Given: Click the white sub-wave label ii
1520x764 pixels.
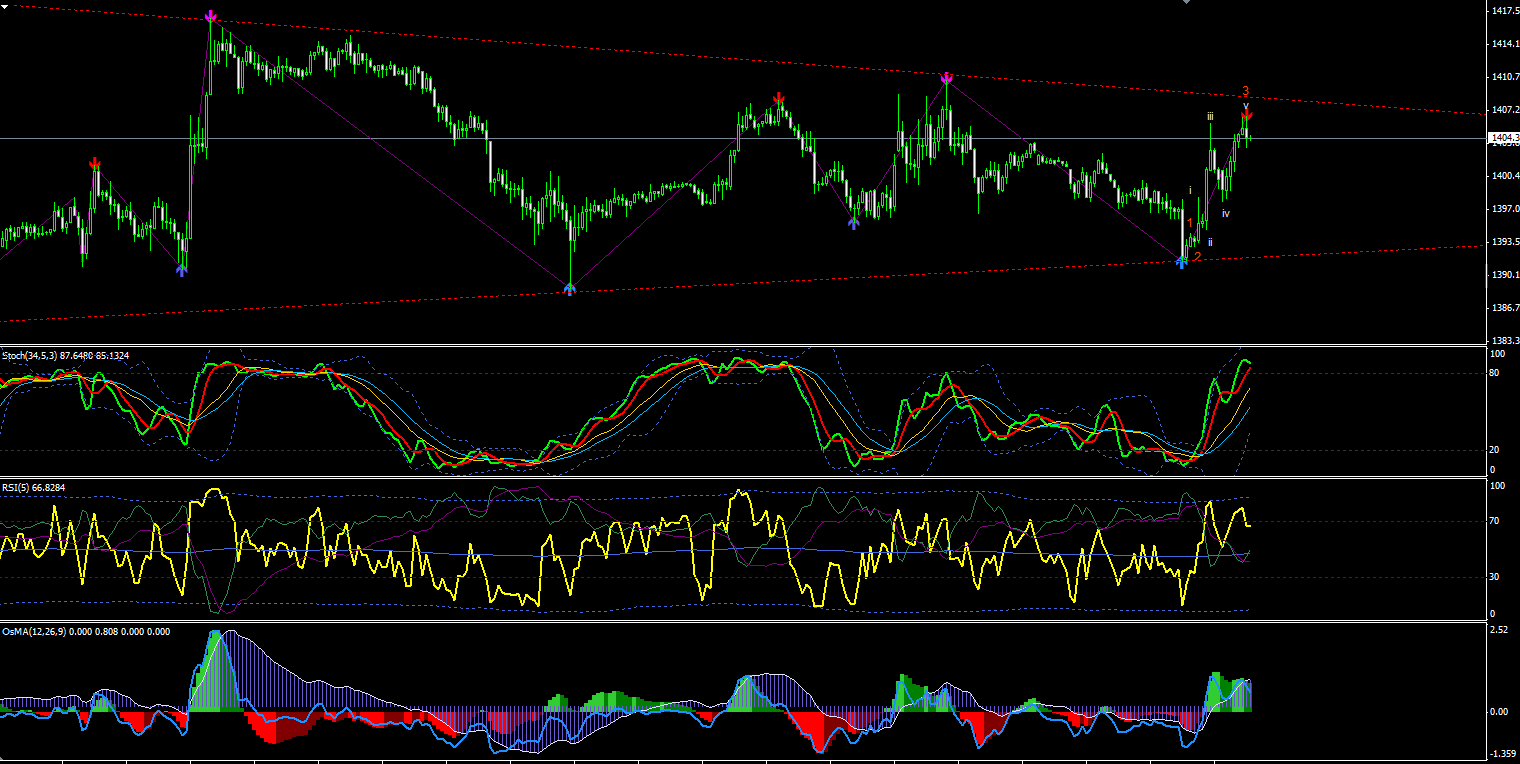Looking at the screenshot, I should [x=1210, y=242].
